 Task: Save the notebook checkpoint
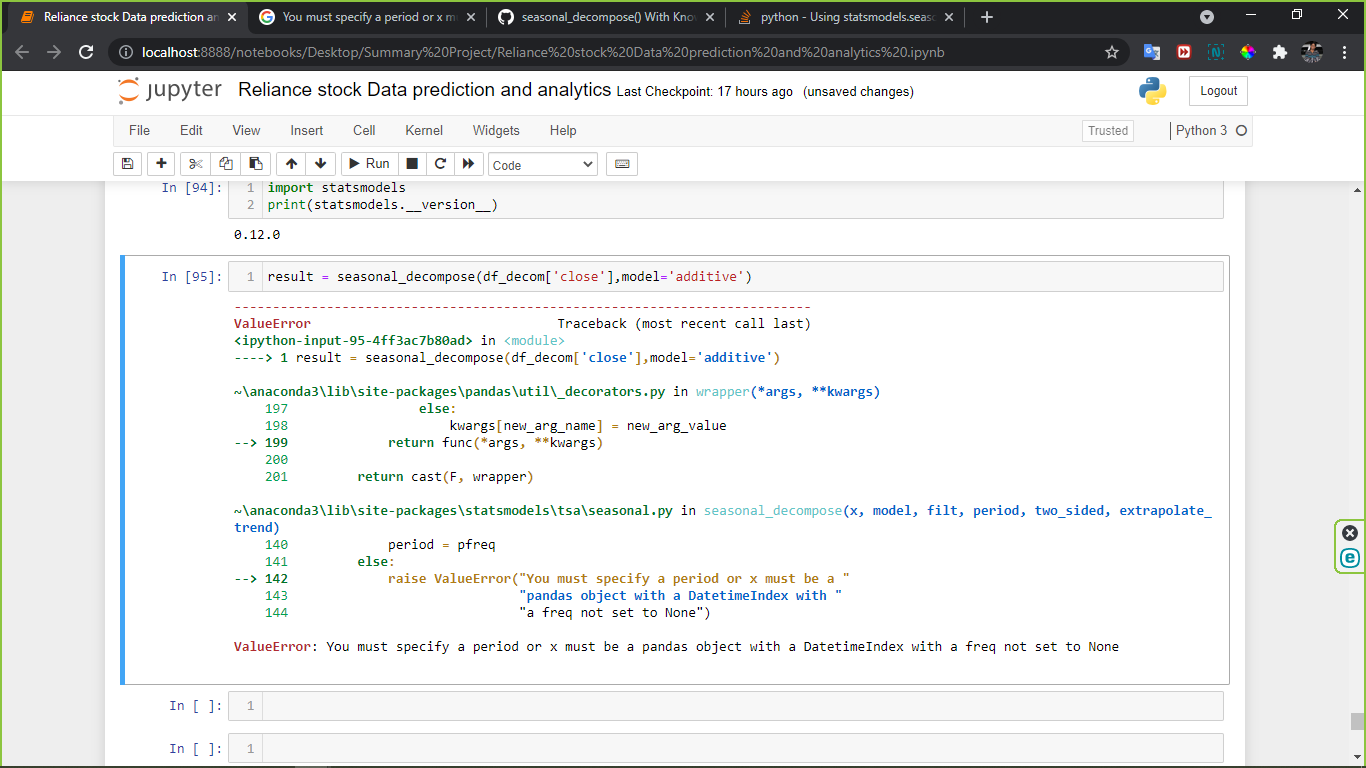click(127, 163)
